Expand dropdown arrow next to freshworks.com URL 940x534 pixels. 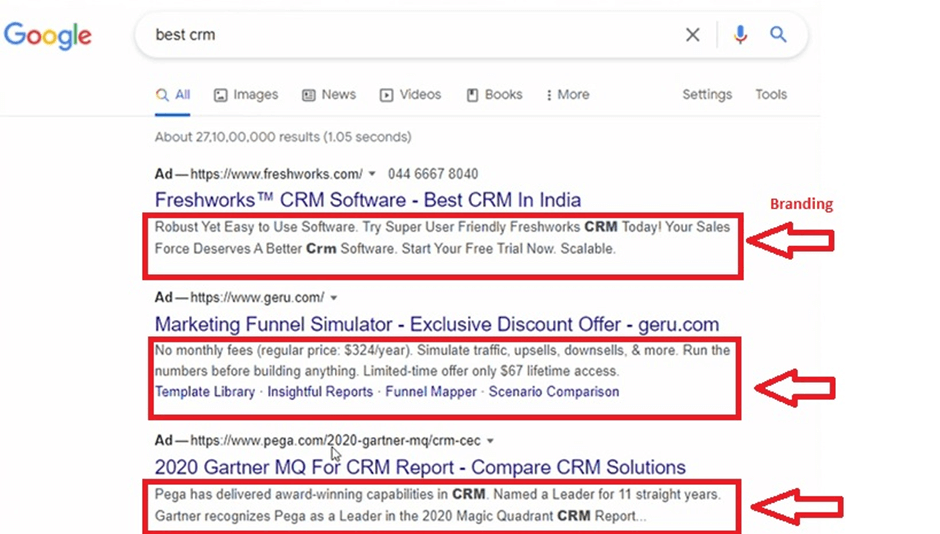pos(372,174)
